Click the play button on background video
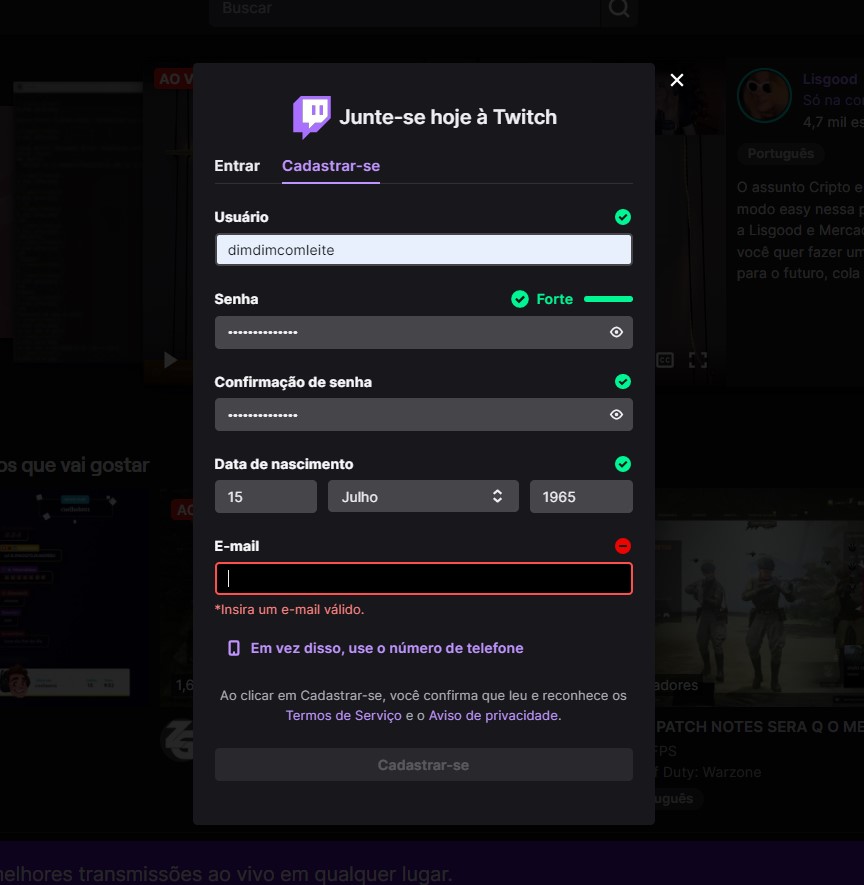The width and height of the screenshot is (864, 885). pyautogui.click(x=169, y=360)
